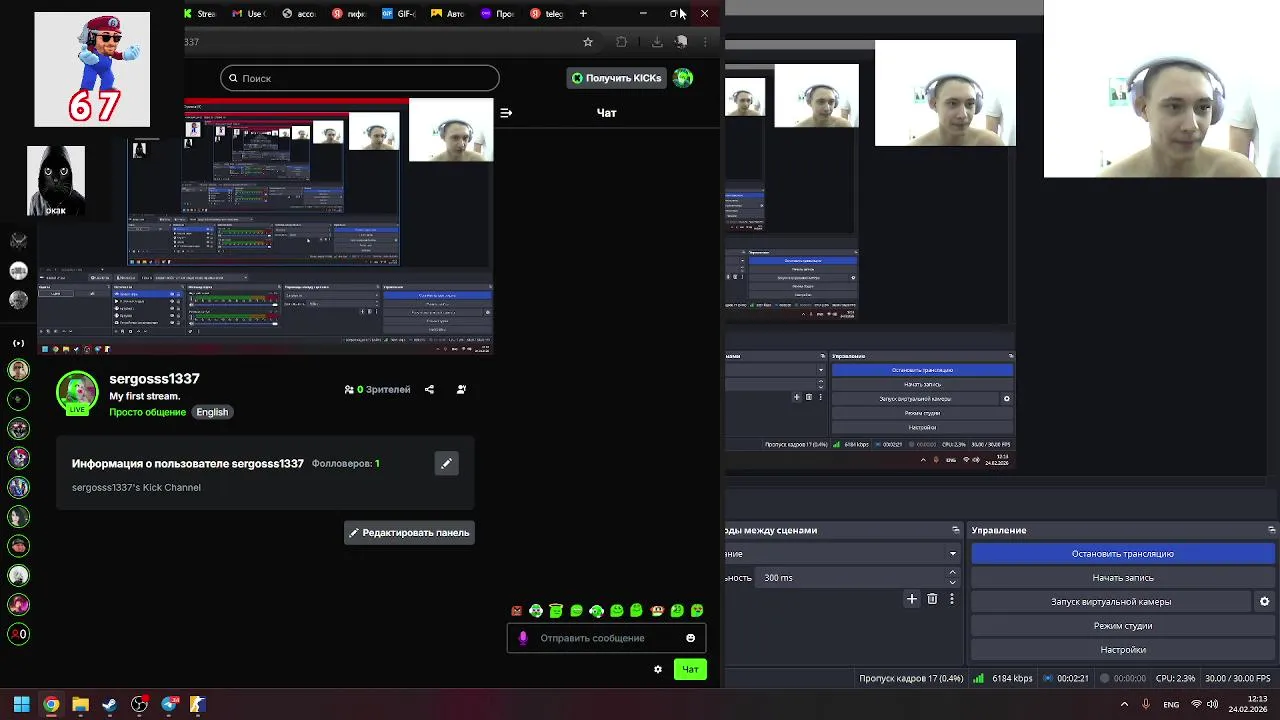The width and height of the screenshot is (1280, 720).
Task: Click the sergosss1337 channel avatar
Action: click(x=77, y=392)
